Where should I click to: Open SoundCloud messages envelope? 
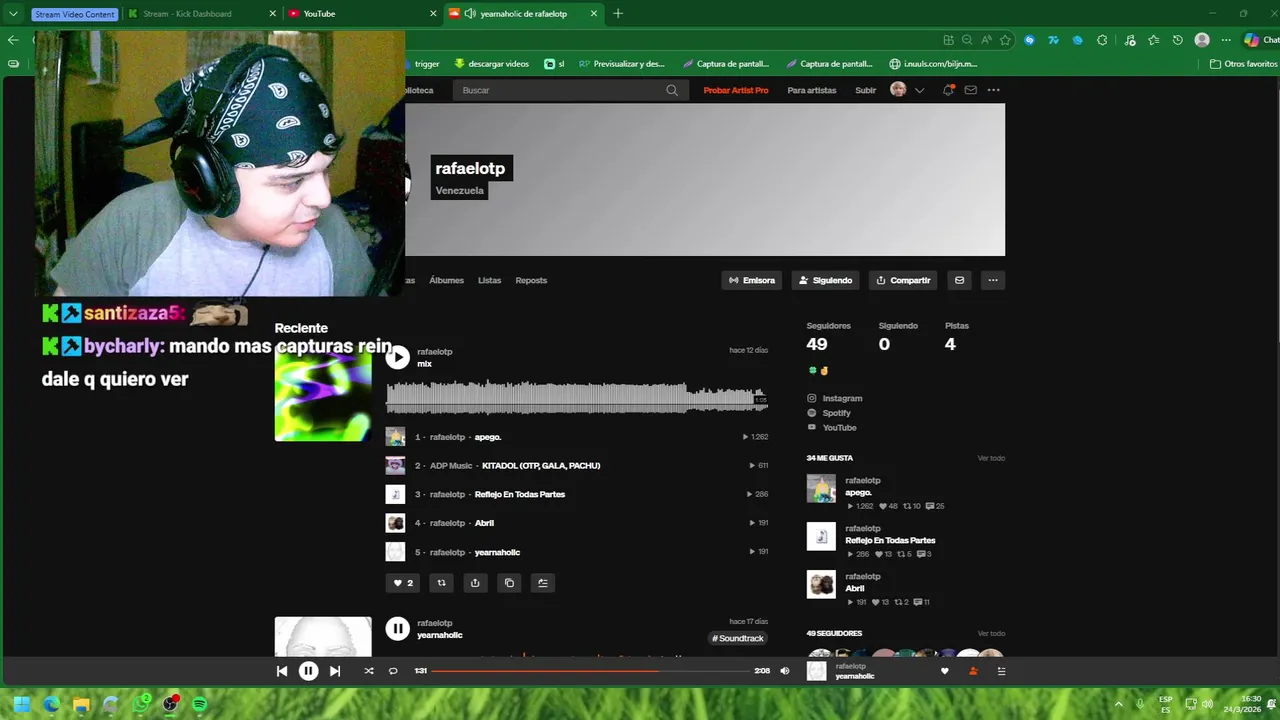[970, 90]
